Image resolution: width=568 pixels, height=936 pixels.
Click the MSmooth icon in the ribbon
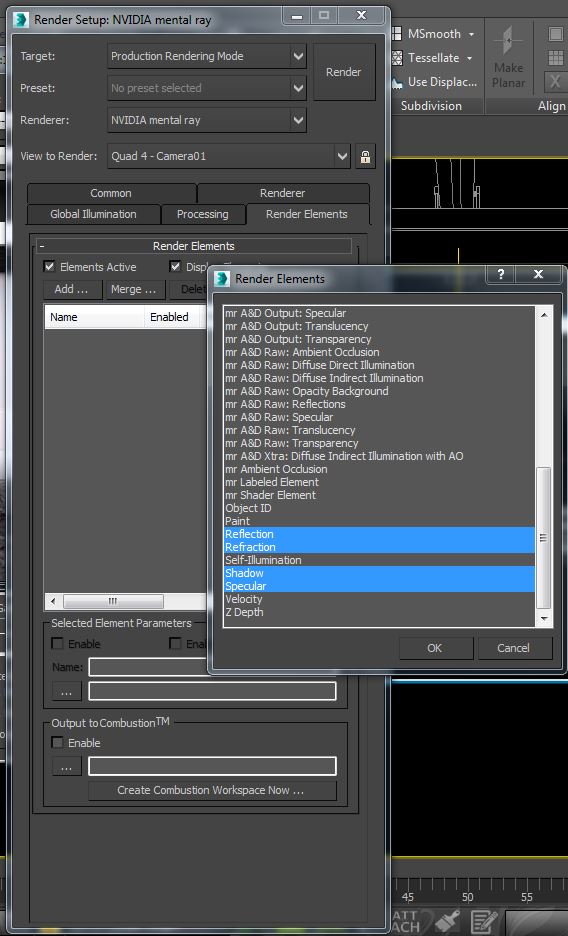pos(397,34)
